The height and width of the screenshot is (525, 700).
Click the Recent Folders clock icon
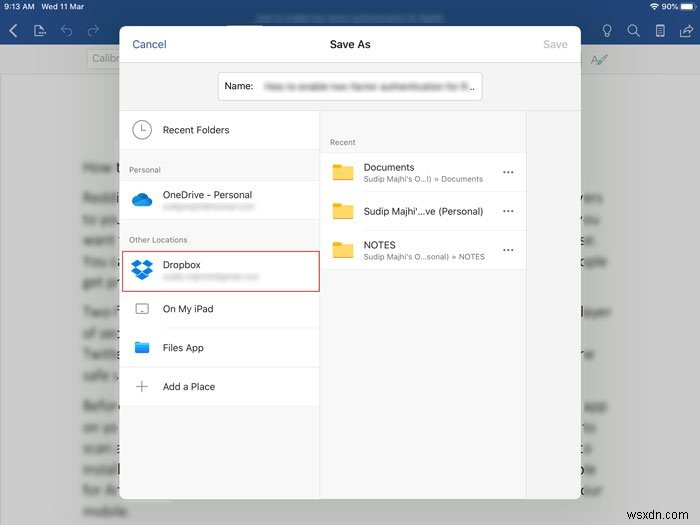[142, 130]
